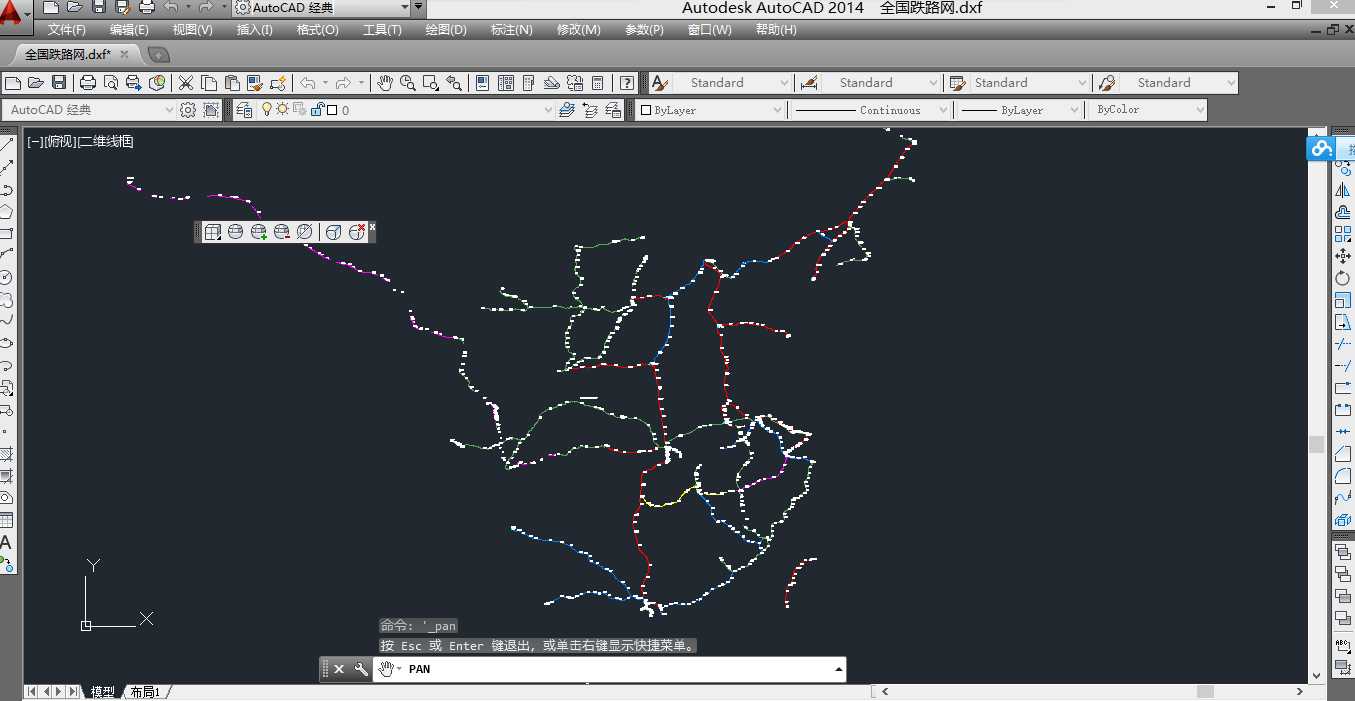Open Dimension Style manager icon
The image size is (1355, 701).
[809, 83]
